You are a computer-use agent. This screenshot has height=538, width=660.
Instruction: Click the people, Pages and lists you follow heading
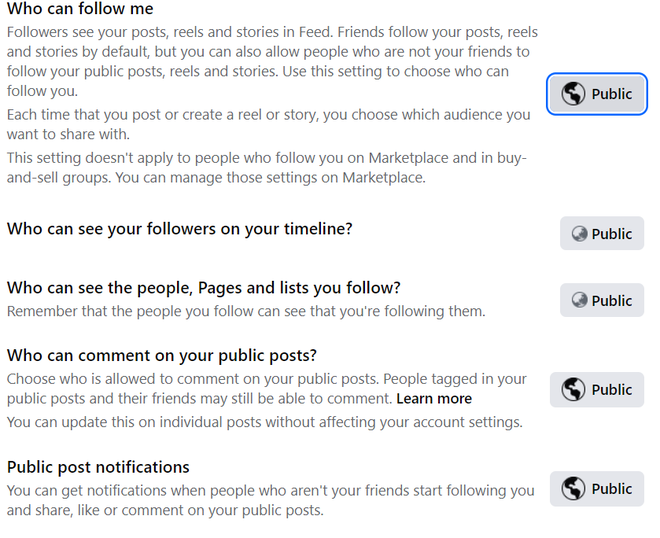point(203,288)
